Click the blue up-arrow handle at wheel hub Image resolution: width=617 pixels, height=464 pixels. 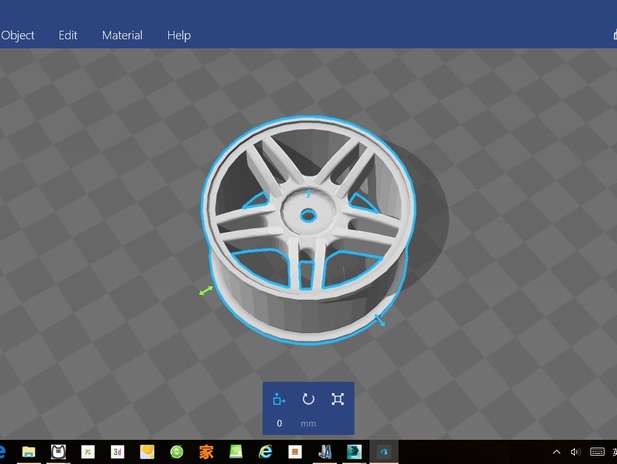[x=308, y=194]
